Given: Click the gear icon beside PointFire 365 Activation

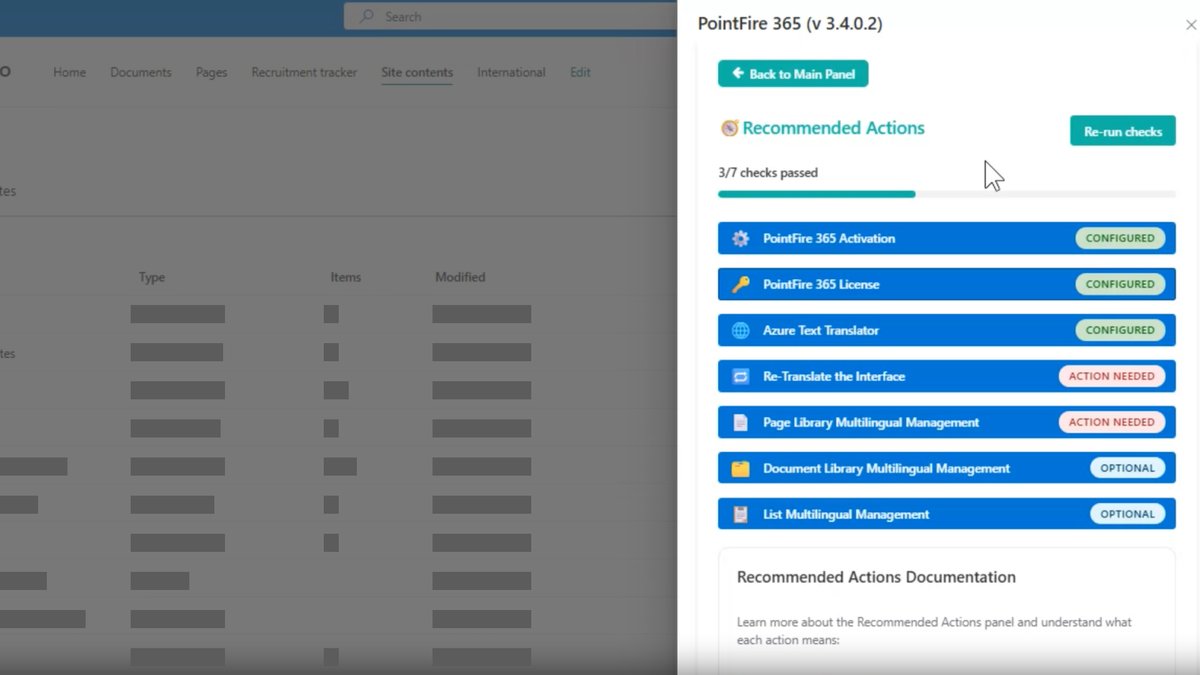Looking at the screenshot, I should click(x=740, y=239).
